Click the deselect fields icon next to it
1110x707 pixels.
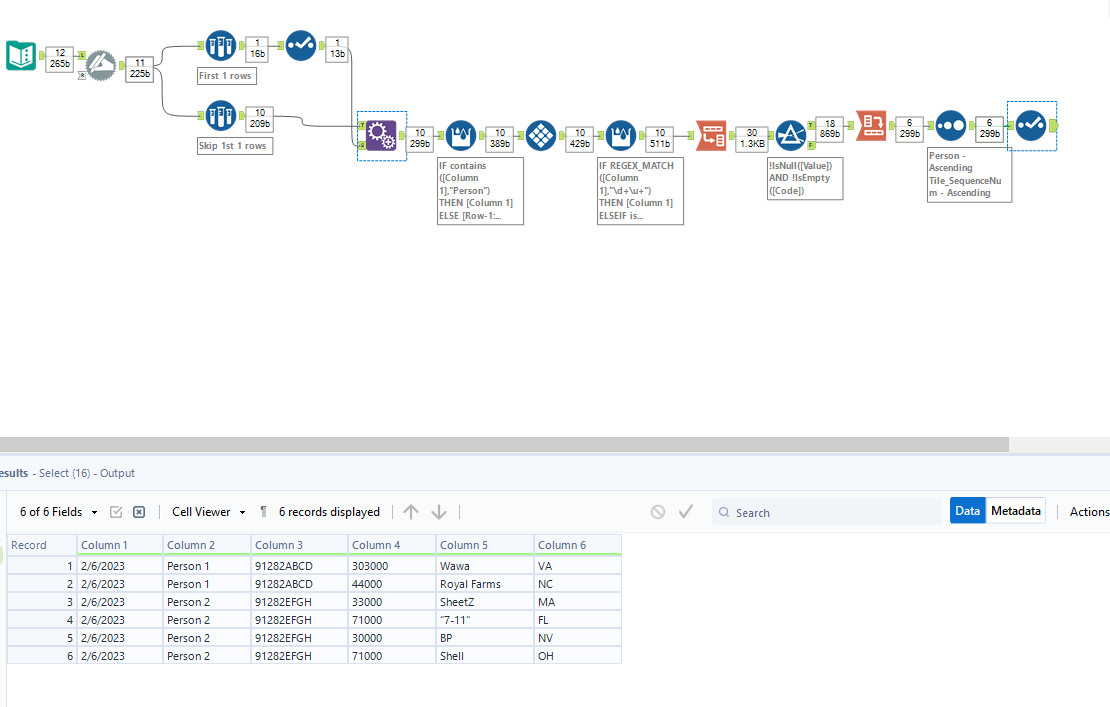(138, 511)
